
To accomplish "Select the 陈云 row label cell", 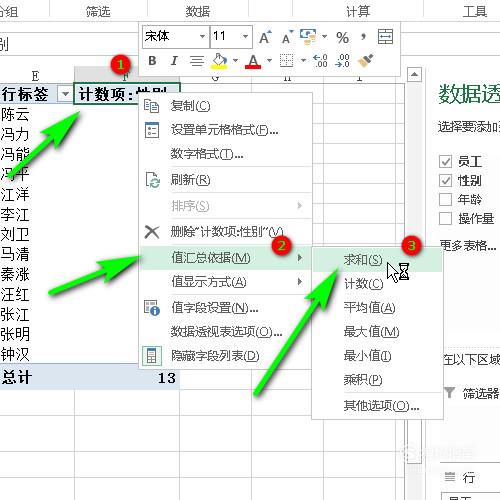I will coord(37,114).
